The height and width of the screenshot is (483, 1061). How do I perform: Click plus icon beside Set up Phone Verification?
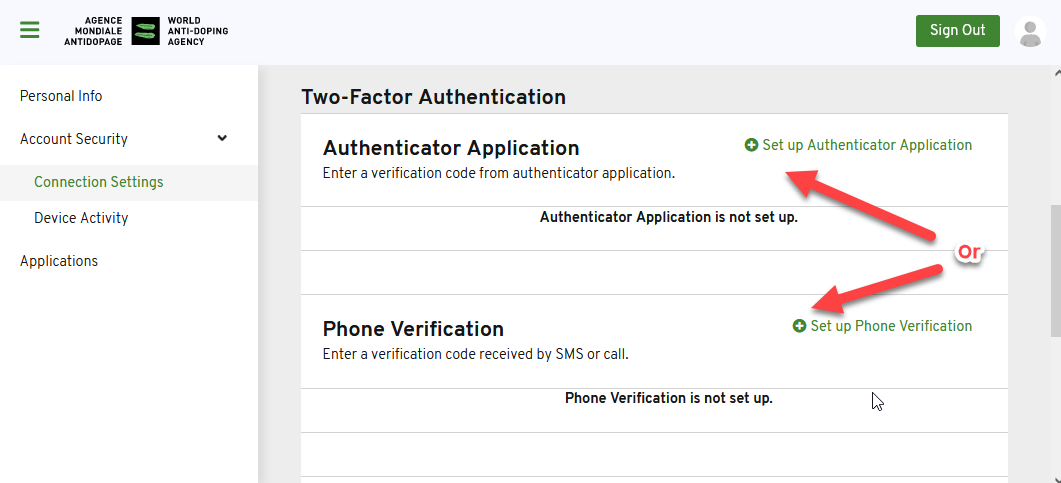tap(799, 326)
